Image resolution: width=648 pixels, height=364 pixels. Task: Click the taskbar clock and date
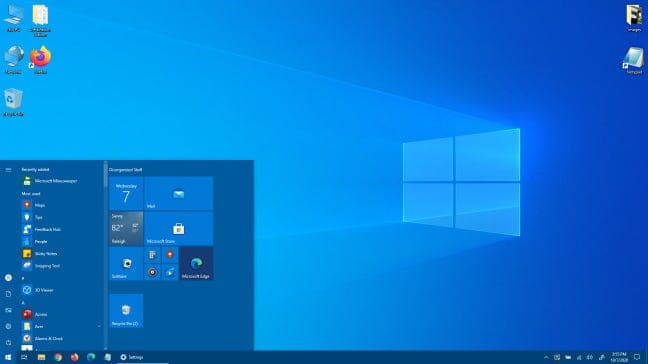tap(619, 357)
